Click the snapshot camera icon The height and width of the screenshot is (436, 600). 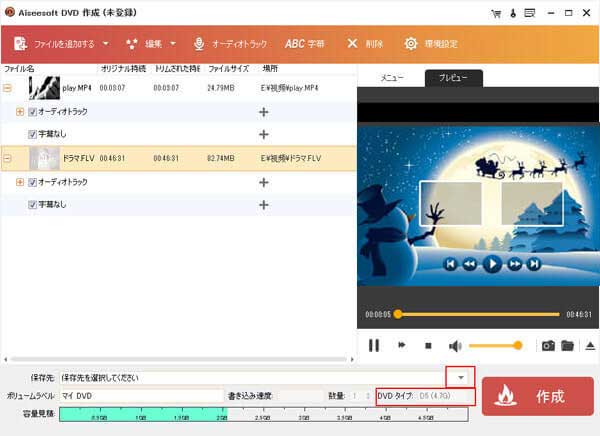tap(547, 345)
